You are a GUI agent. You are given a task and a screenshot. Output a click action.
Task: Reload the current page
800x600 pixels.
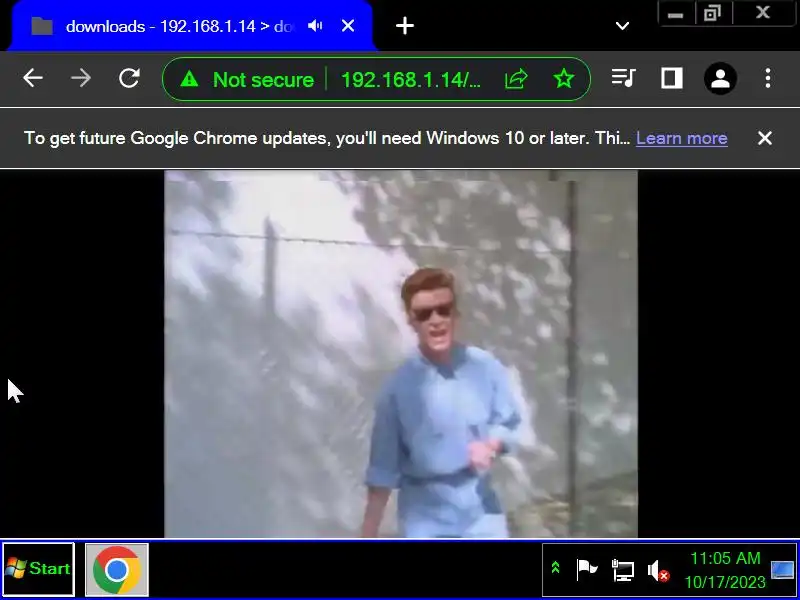pos(129,79)
